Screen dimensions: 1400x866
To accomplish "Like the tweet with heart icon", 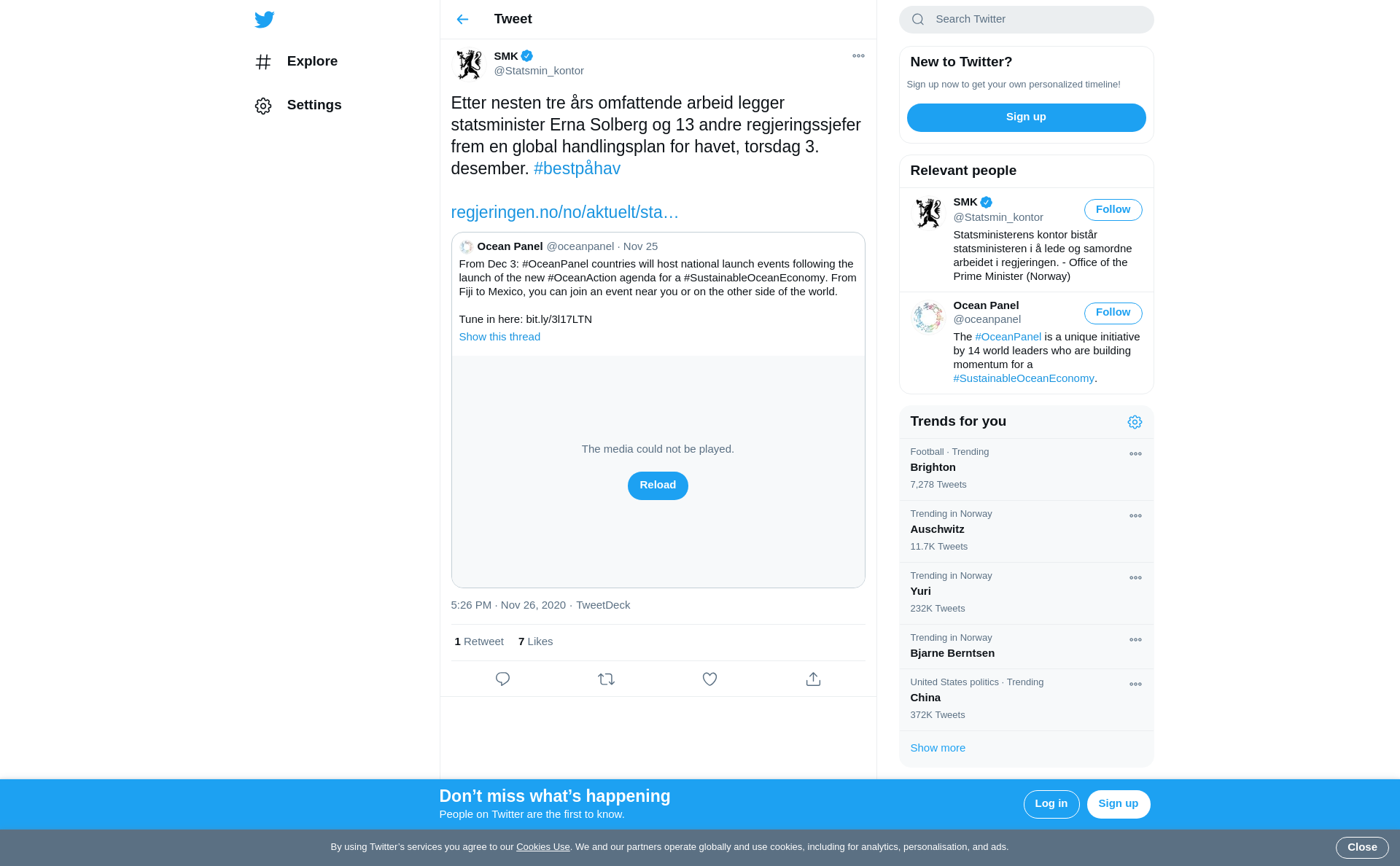I will 709,679.
